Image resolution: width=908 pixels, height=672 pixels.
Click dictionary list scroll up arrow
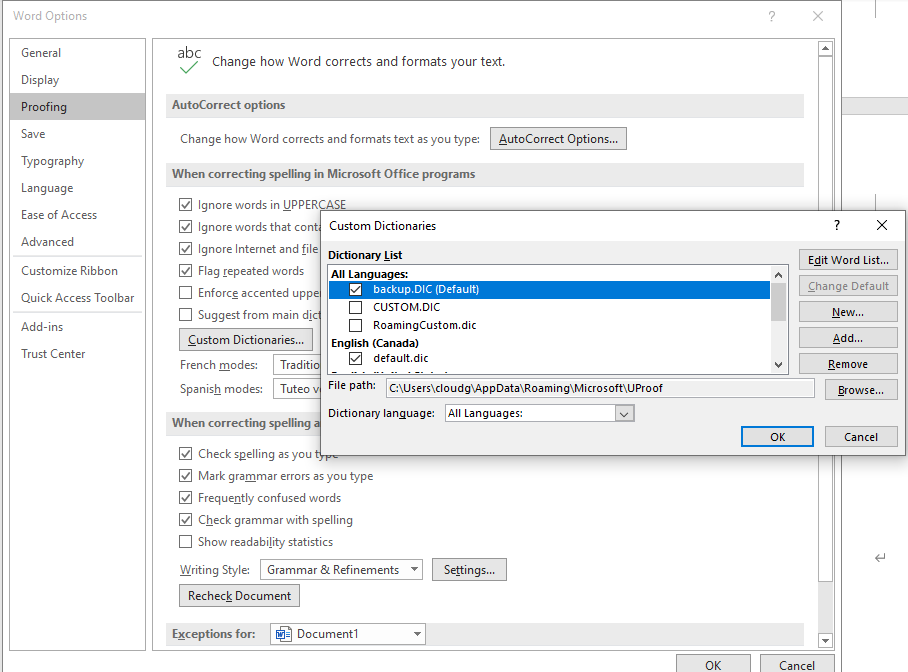pyautogui.click(x=778, y=275)
